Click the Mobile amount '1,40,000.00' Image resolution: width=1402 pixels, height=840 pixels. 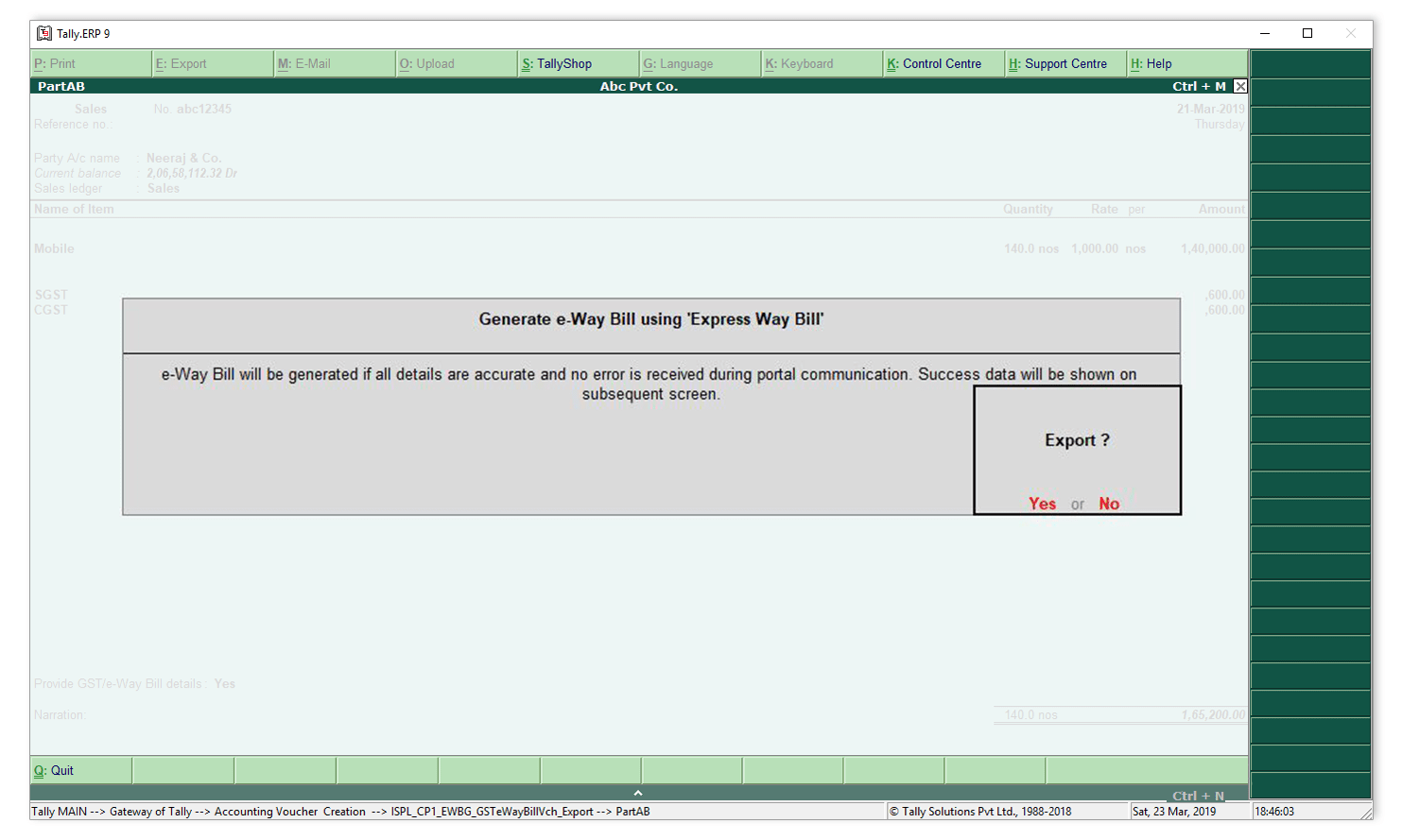pos(1213,249)
